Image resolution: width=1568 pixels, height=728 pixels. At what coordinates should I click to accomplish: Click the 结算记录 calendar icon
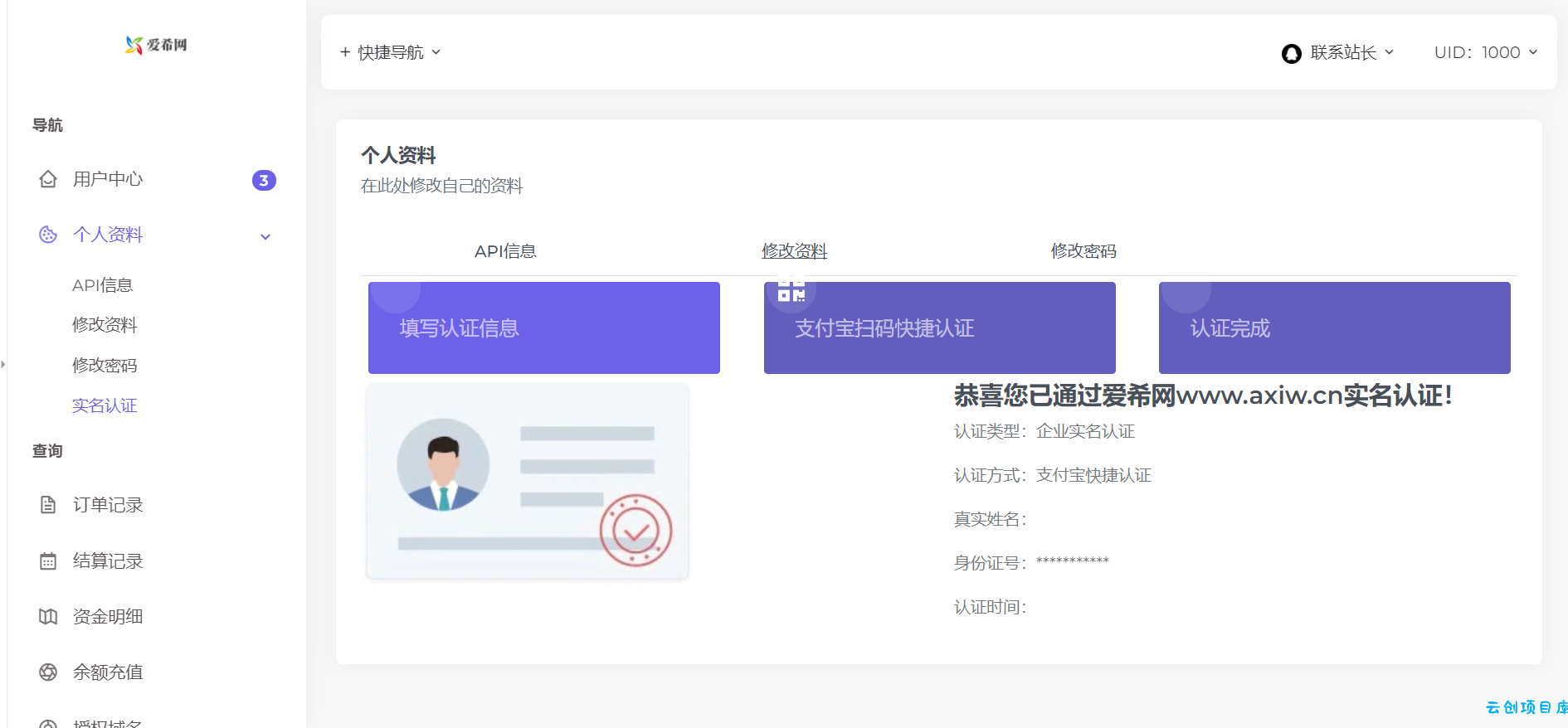[48, 561]
